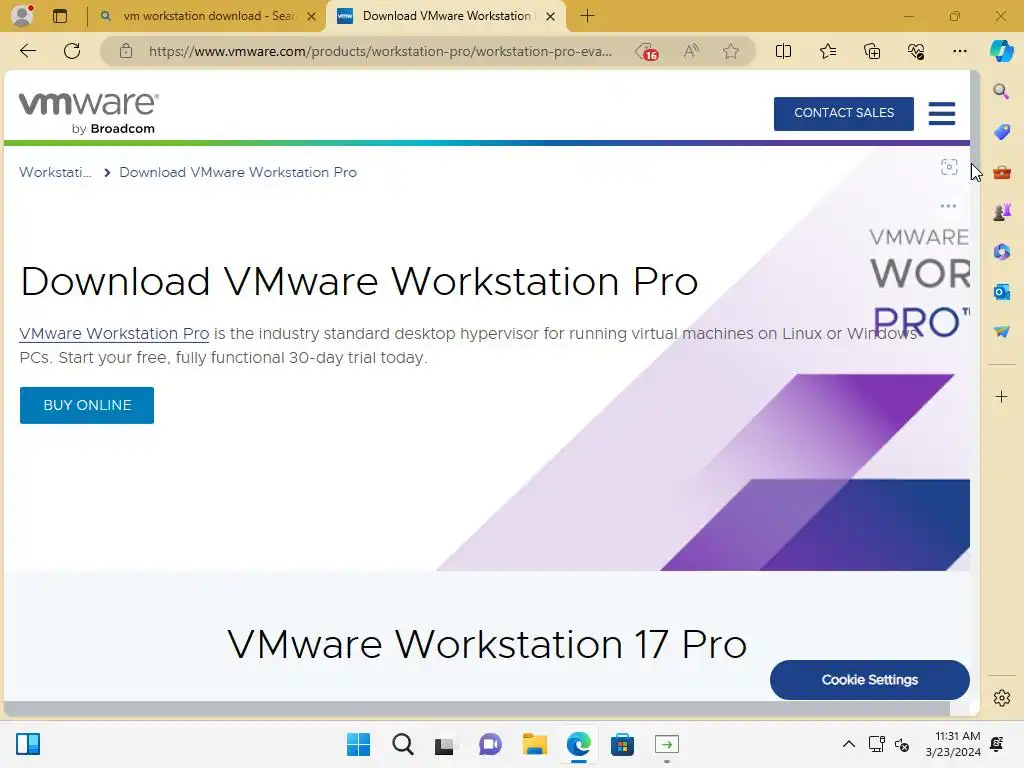Open notification center bell icon
1024x768 pixels.
point(997,743)
